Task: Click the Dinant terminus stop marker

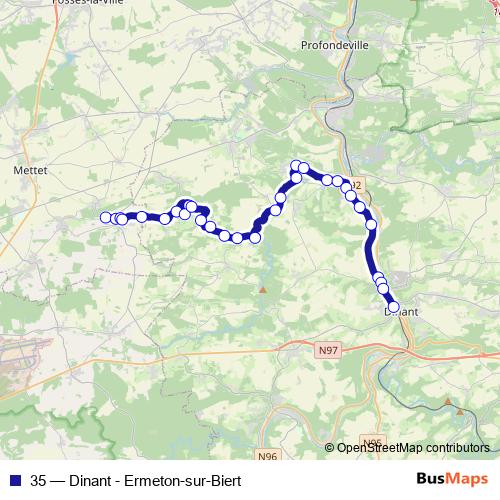Action: point(394,307)
